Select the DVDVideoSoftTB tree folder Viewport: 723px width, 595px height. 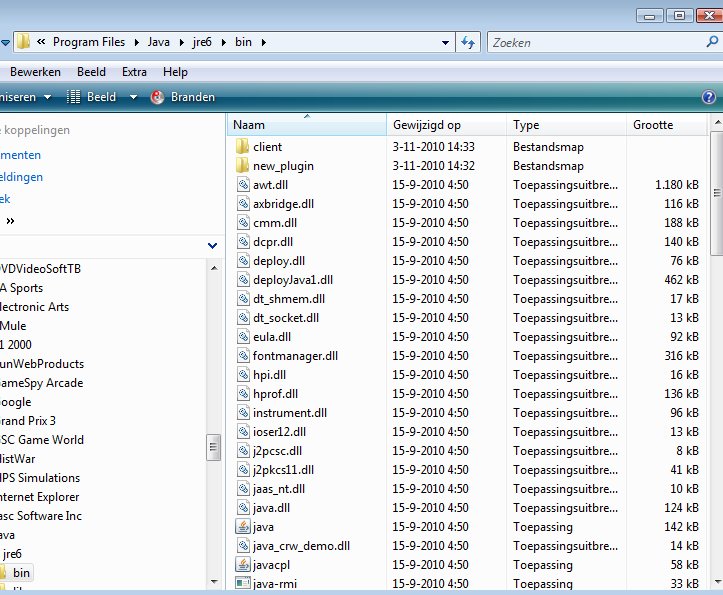coord(40,268)
